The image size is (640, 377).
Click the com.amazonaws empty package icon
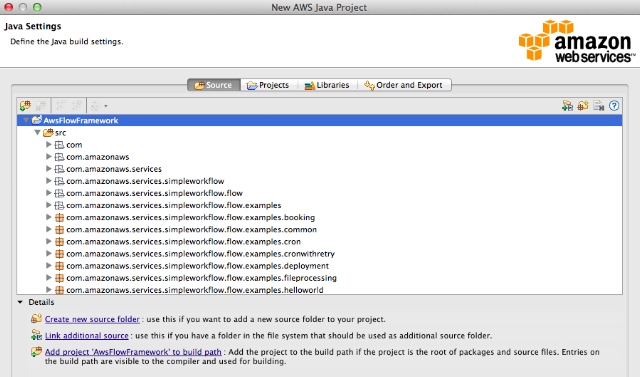(60, 157)
